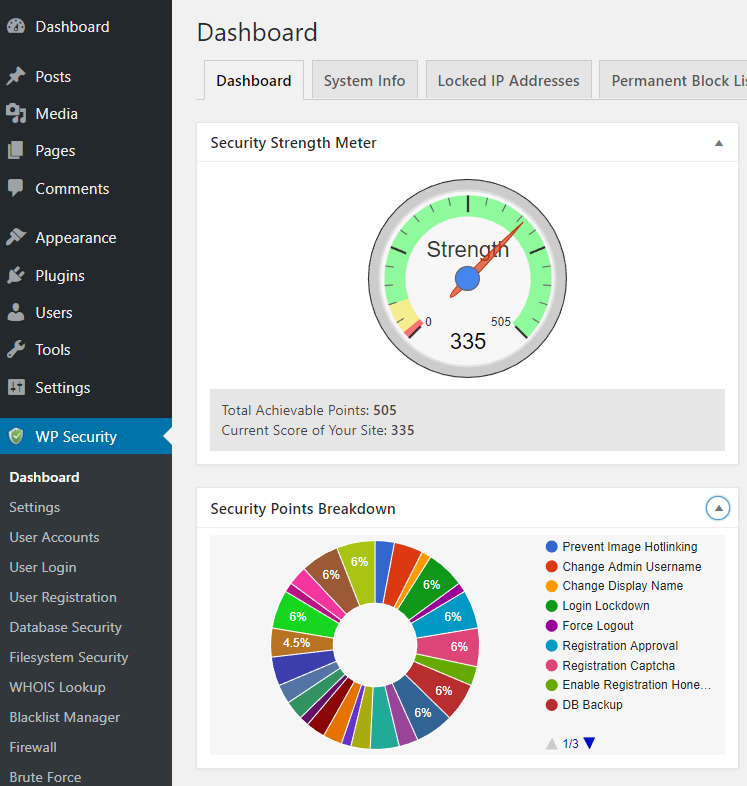The height and width of the screenshot is (786, 747).
Task: Open Plugins in the admin menu
Action: (x=60, y=276)
